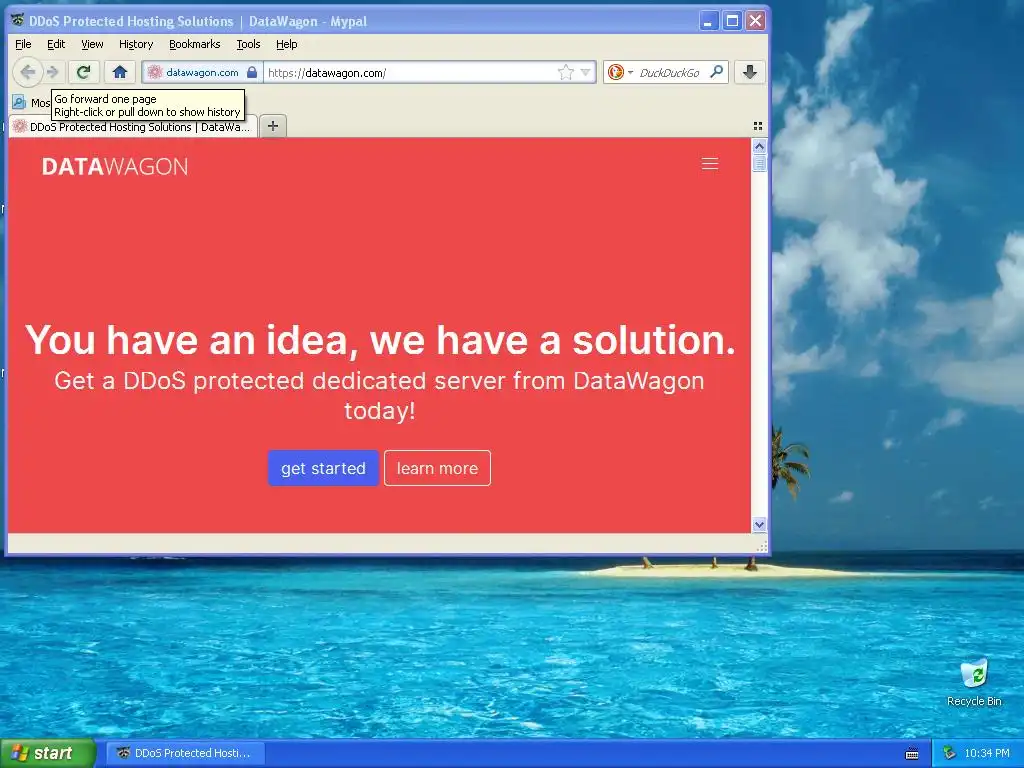Click the Windows start button
The height and width of the screenshot is (768, 1024).
click(48, 753)
